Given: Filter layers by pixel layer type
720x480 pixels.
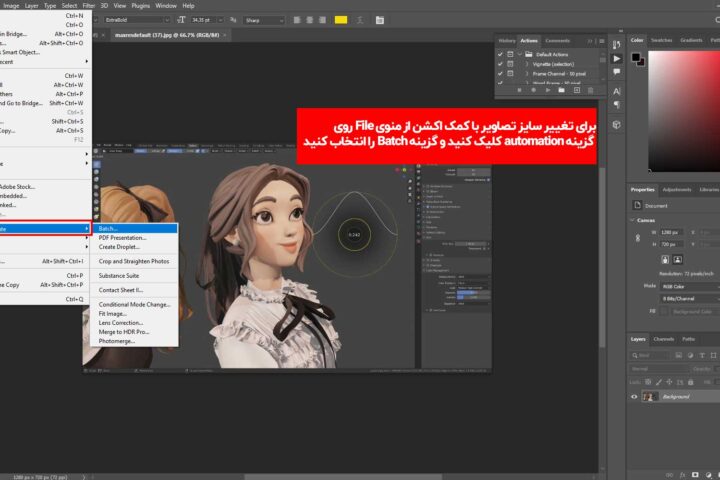Looking at the screenshot, I should pos(679,355).
